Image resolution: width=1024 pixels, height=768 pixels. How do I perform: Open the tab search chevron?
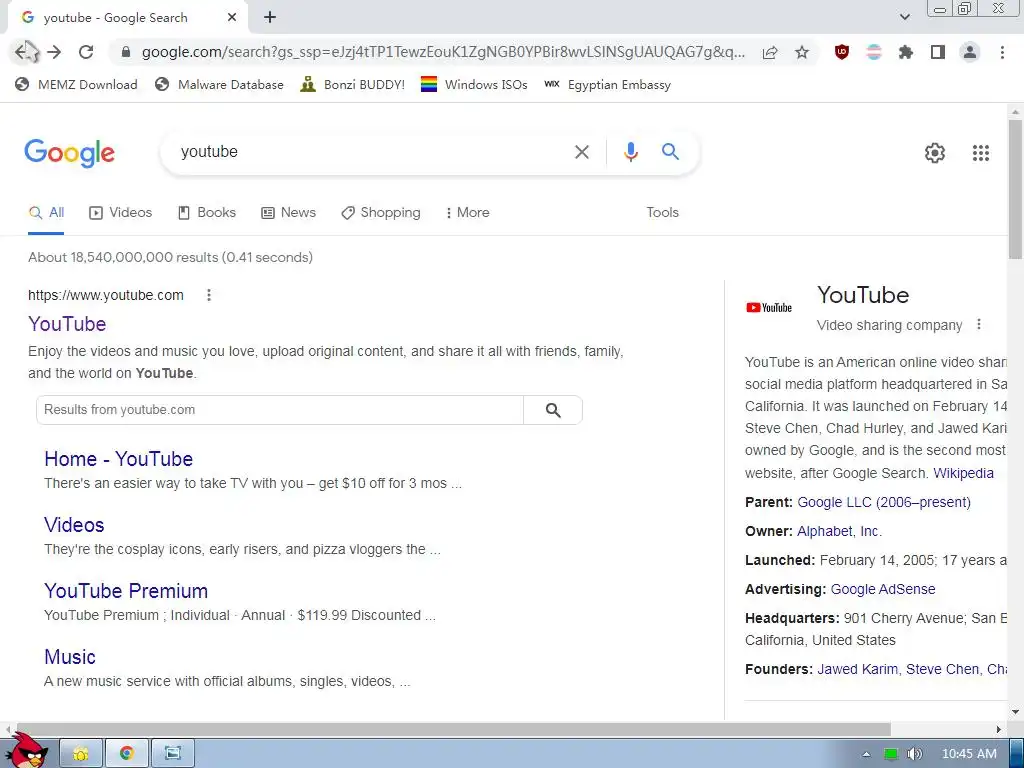[x=905, y=17]
